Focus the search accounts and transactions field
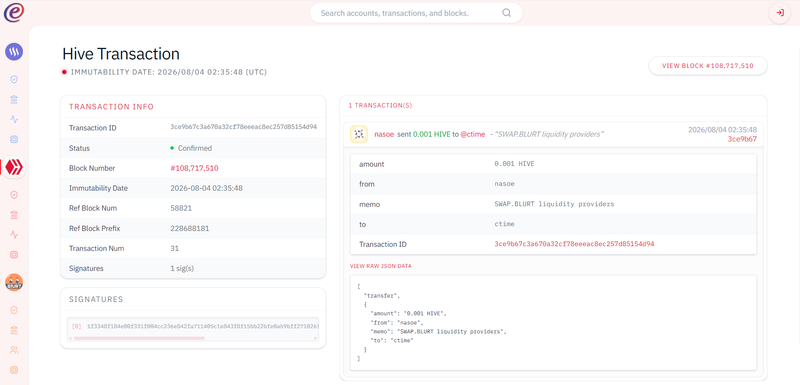The height and width of the screenshot is (385, 800). coord(416,13)
